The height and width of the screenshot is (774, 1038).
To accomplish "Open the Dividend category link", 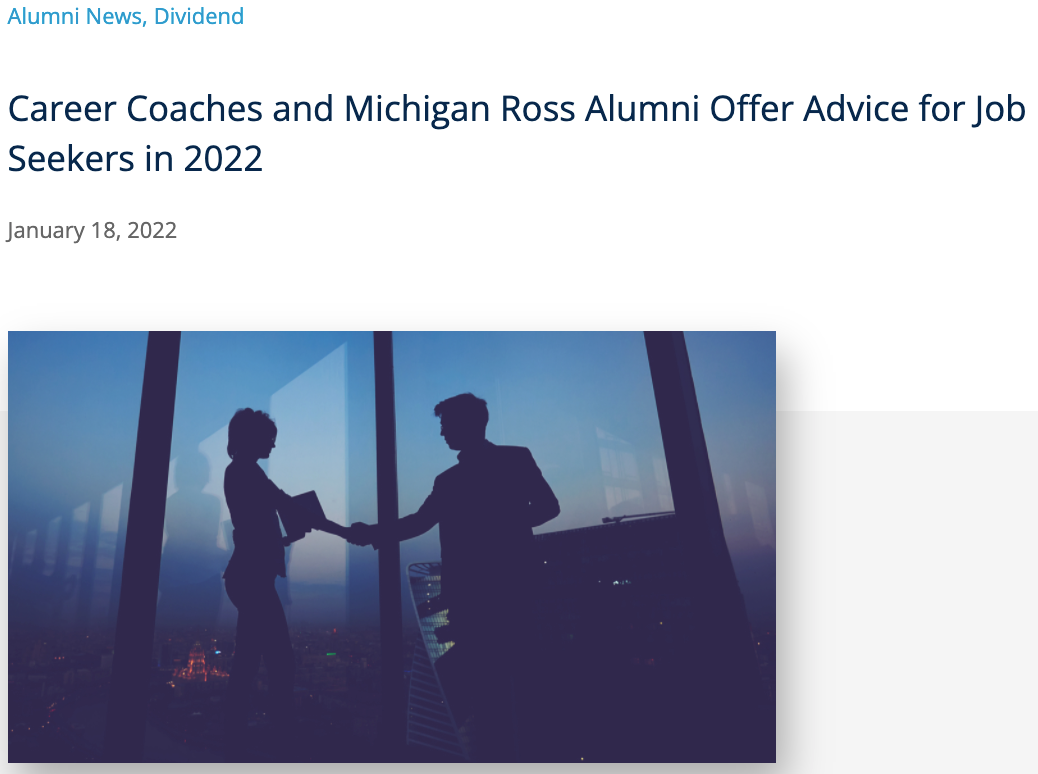I will click(199, 16).
